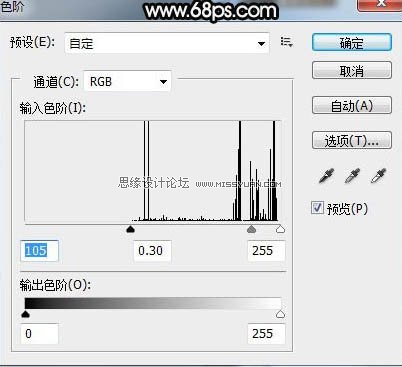Open the 预设 preset dropdown showing 自定
Viewport: 402px width, 367px height.
click(x=167, y=43)
